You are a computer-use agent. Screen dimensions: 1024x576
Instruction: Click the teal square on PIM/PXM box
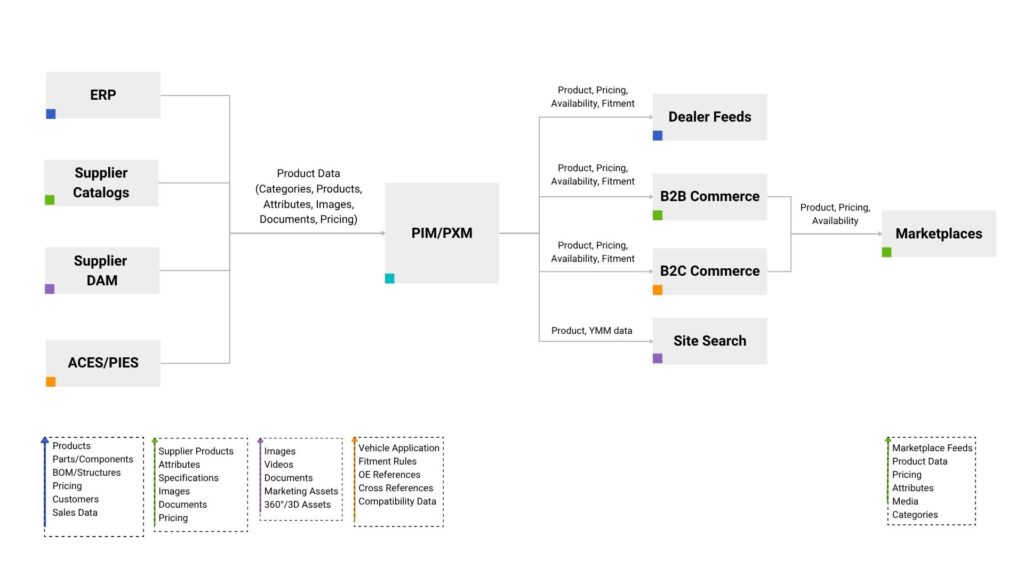(x=390, y=278)
